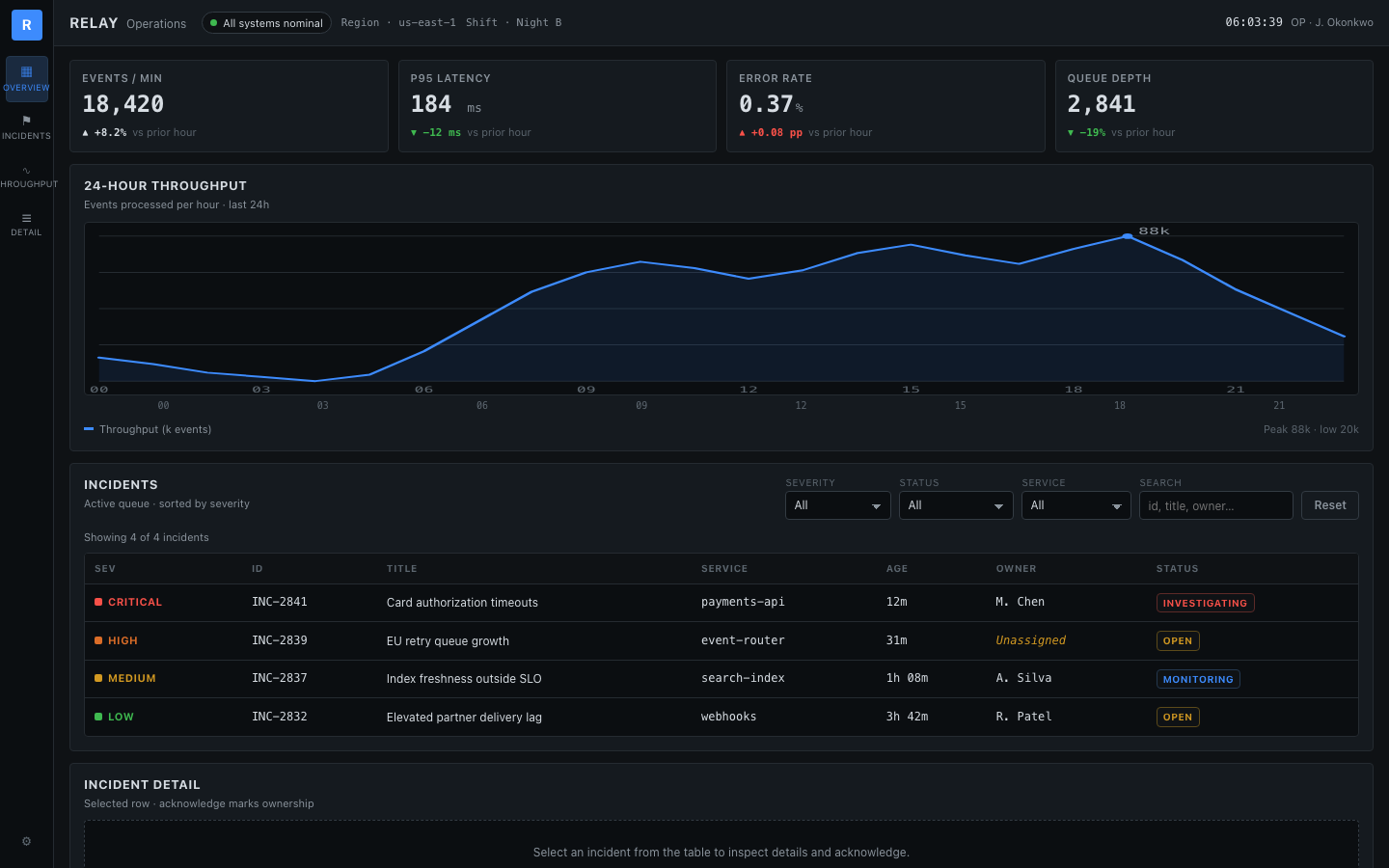The width and height of the screenshot is (1389, 868).
Task: Click the MONITORING status badge
Action: [x=1198, y=679]
